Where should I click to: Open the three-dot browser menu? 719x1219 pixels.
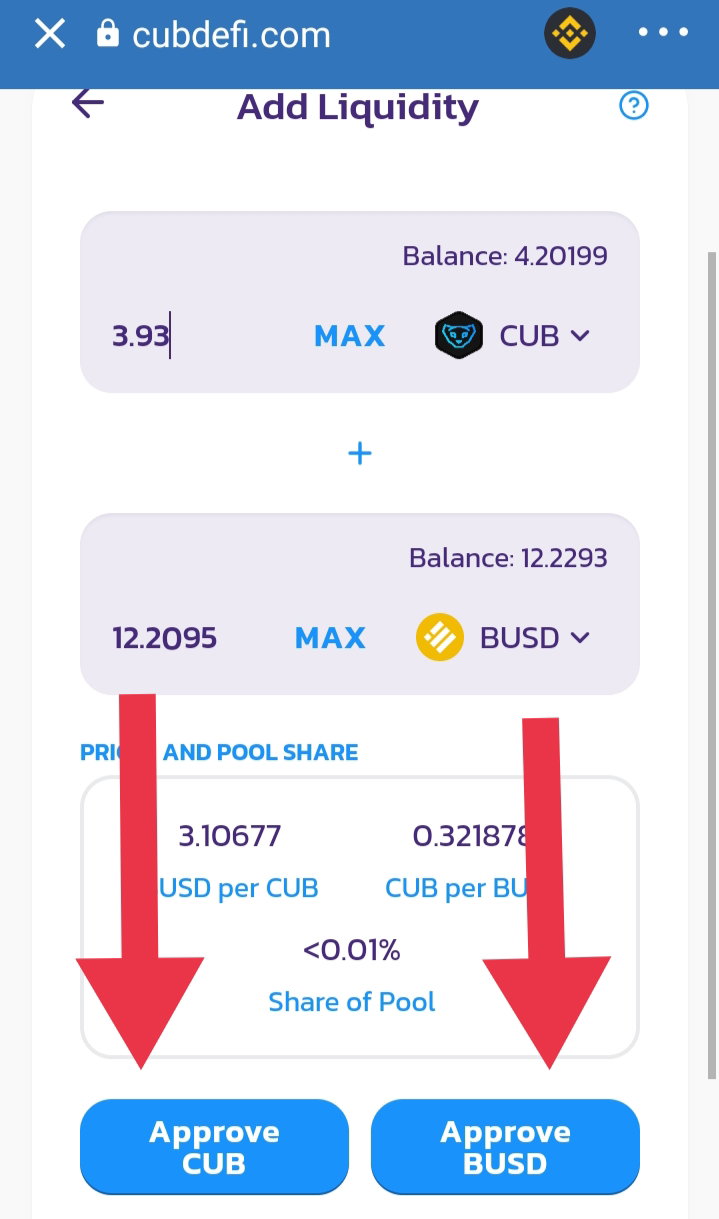point(664,33)
